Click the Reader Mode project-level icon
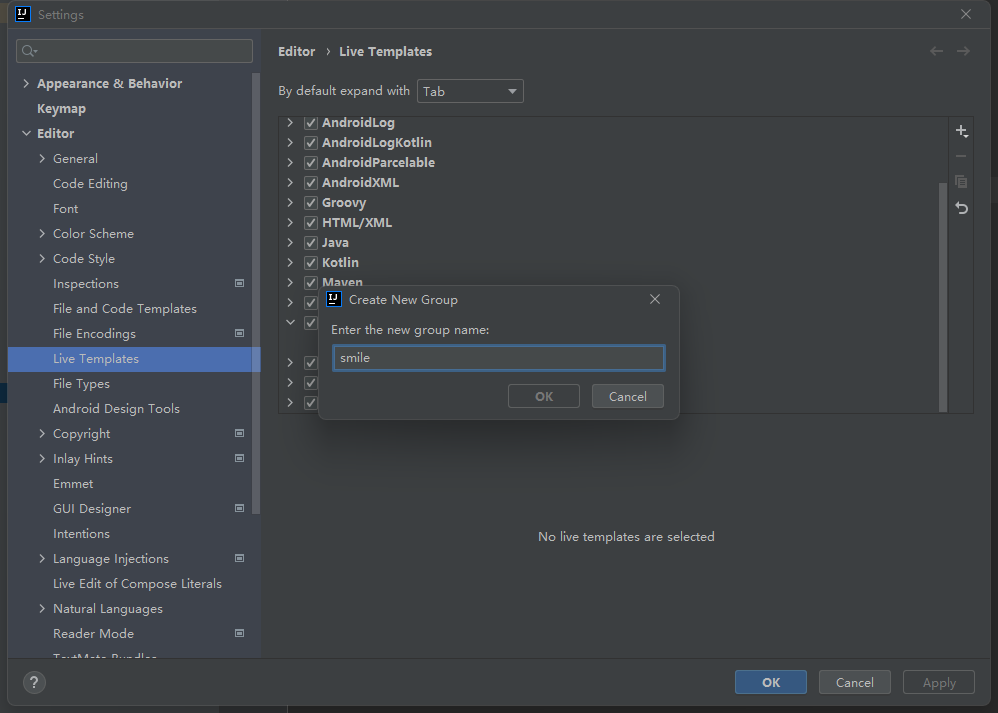The width and height of the screenshot is (998, 713). point(239,633)
